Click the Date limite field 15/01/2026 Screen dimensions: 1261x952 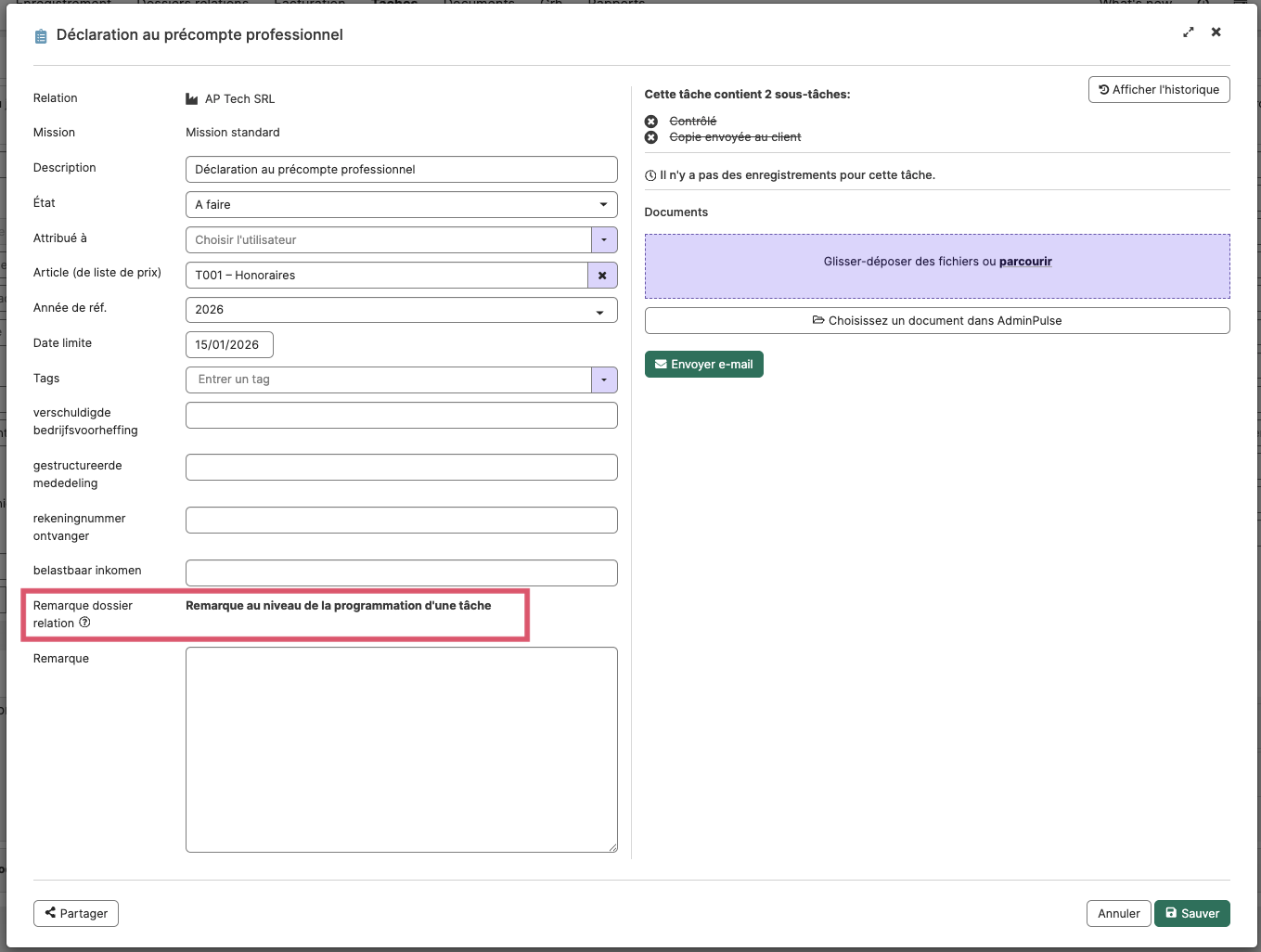click(229, 345)
